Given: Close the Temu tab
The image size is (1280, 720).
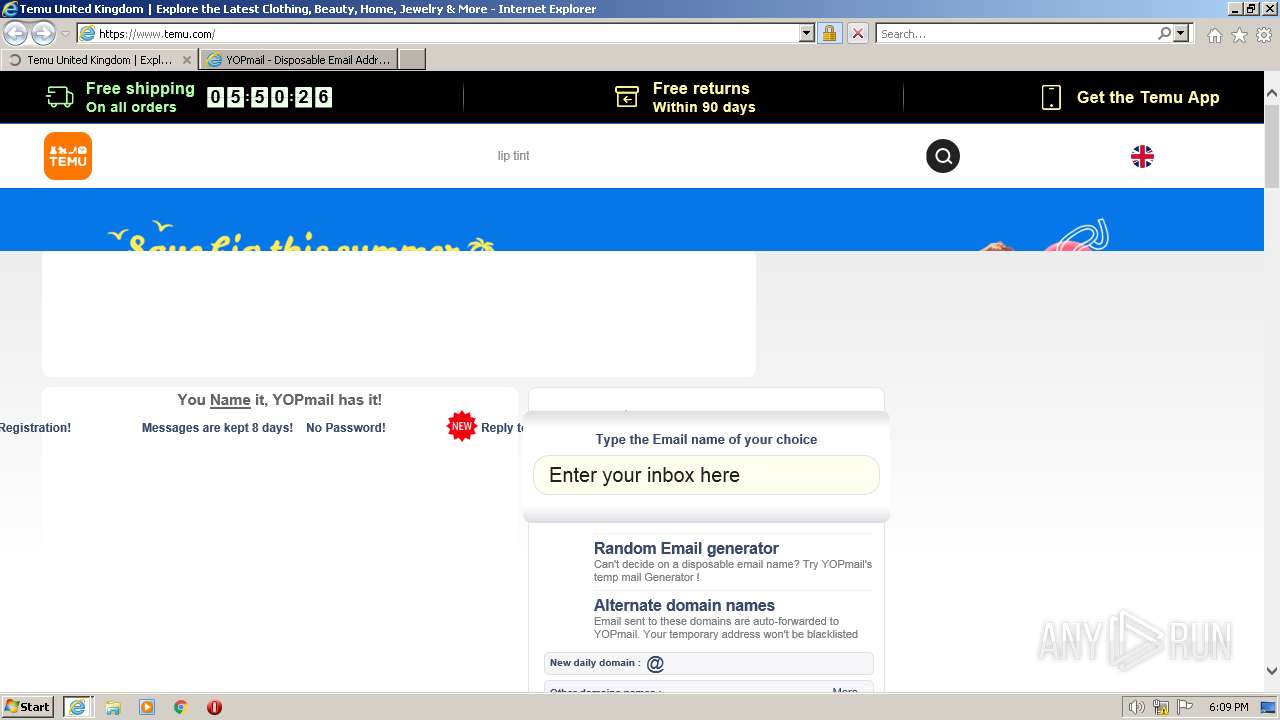Looking at the screenshot, I should click(x=187, y=60).
